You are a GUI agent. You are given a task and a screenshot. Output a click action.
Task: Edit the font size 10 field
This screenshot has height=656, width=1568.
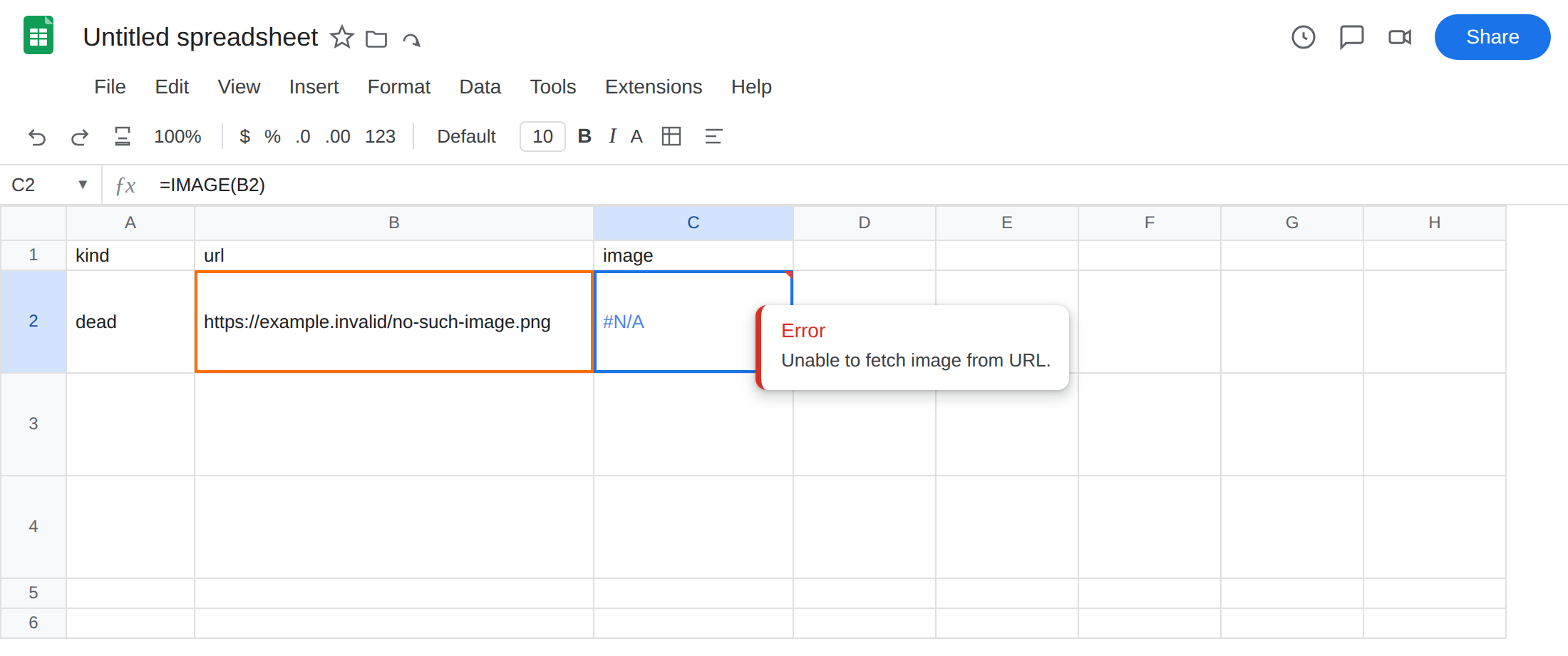point(542,136)
